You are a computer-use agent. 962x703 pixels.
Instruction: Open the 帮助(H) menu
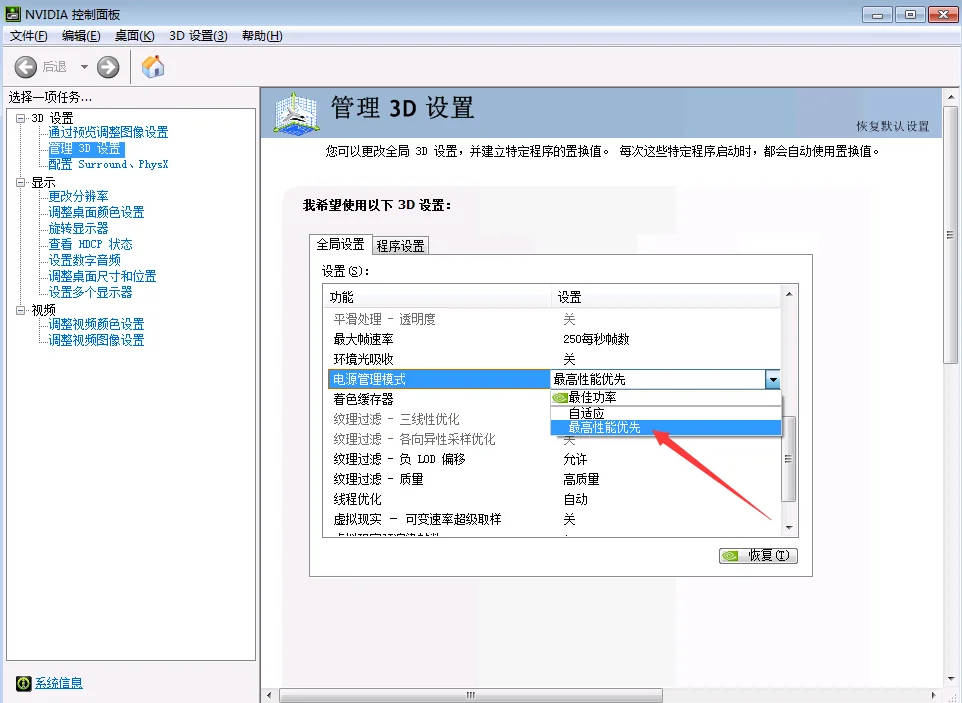tap(262, 36)
